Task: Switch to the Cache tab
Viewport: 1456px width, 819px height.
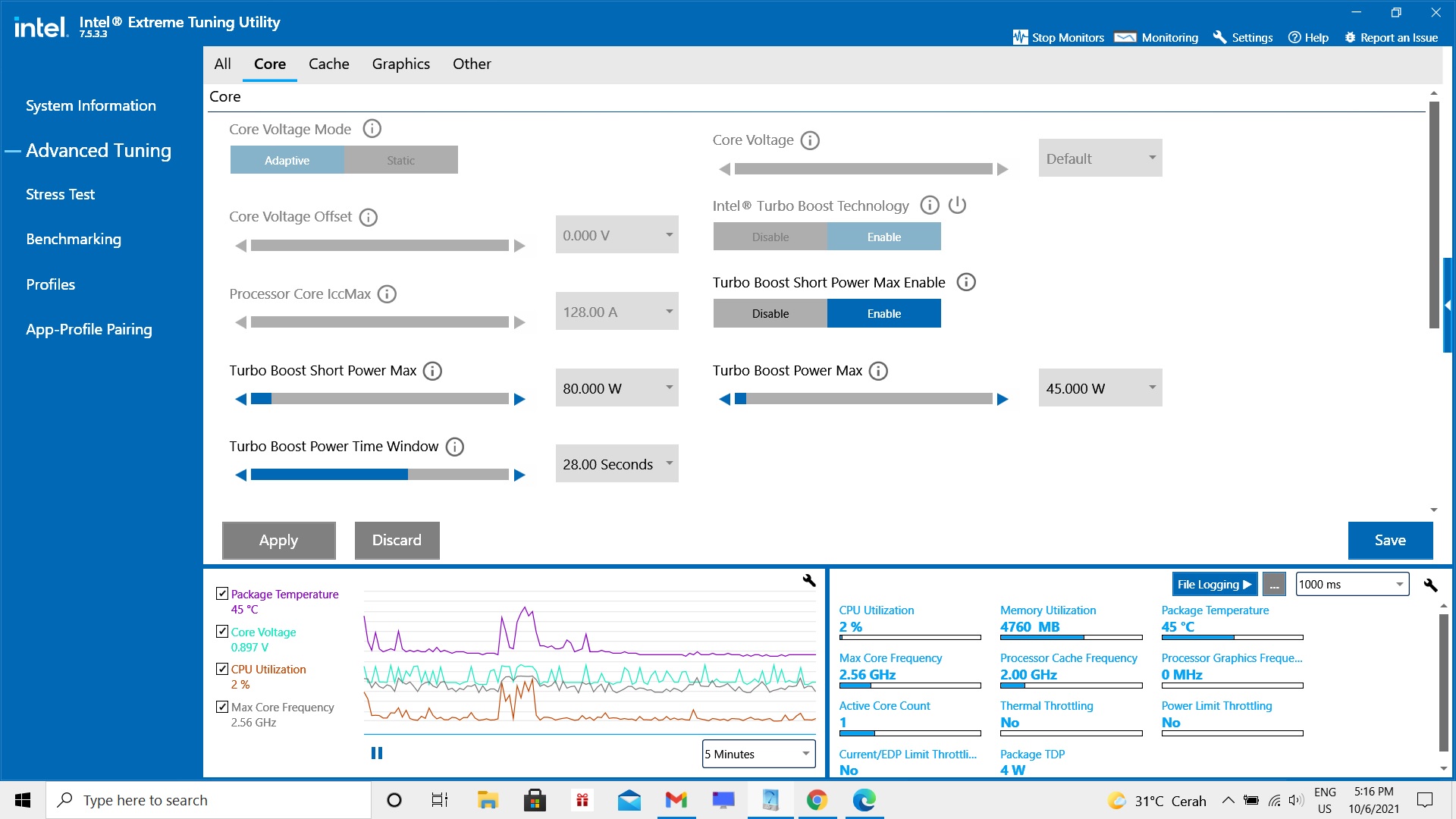Action: click(328, 64)
